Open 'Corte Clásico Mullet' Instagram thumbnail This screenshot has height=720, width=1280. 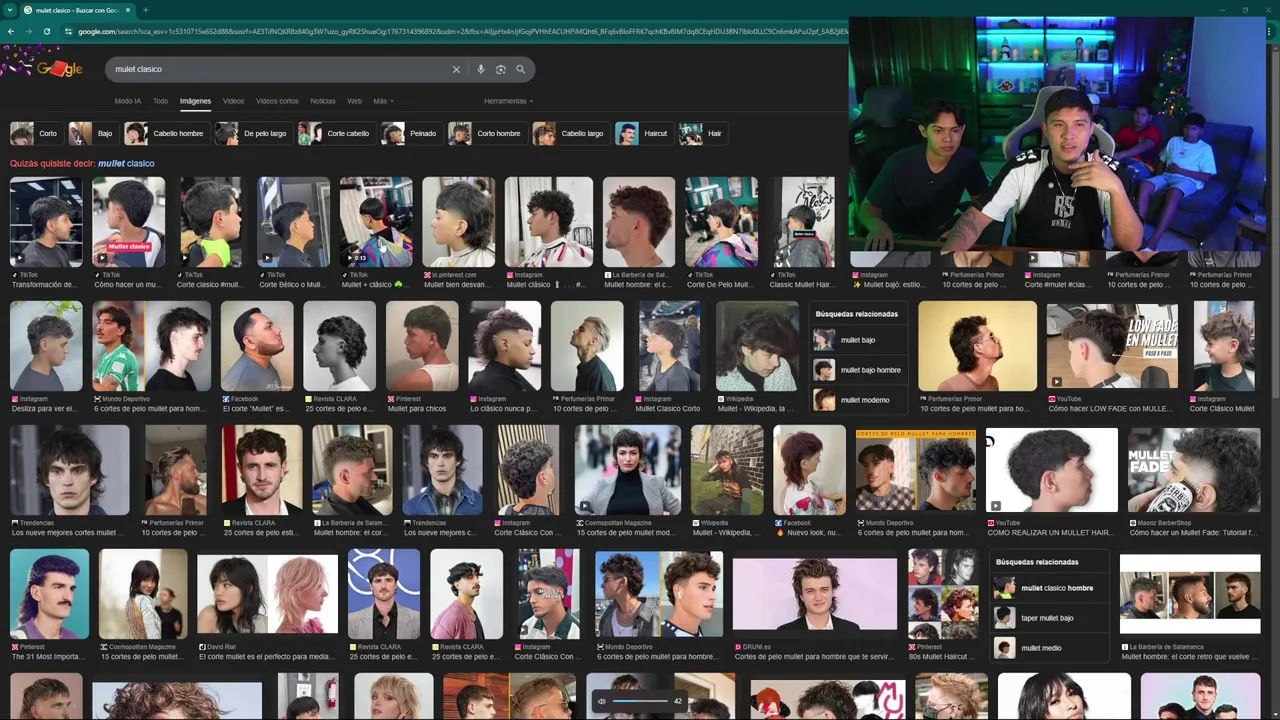[1224, 346]
